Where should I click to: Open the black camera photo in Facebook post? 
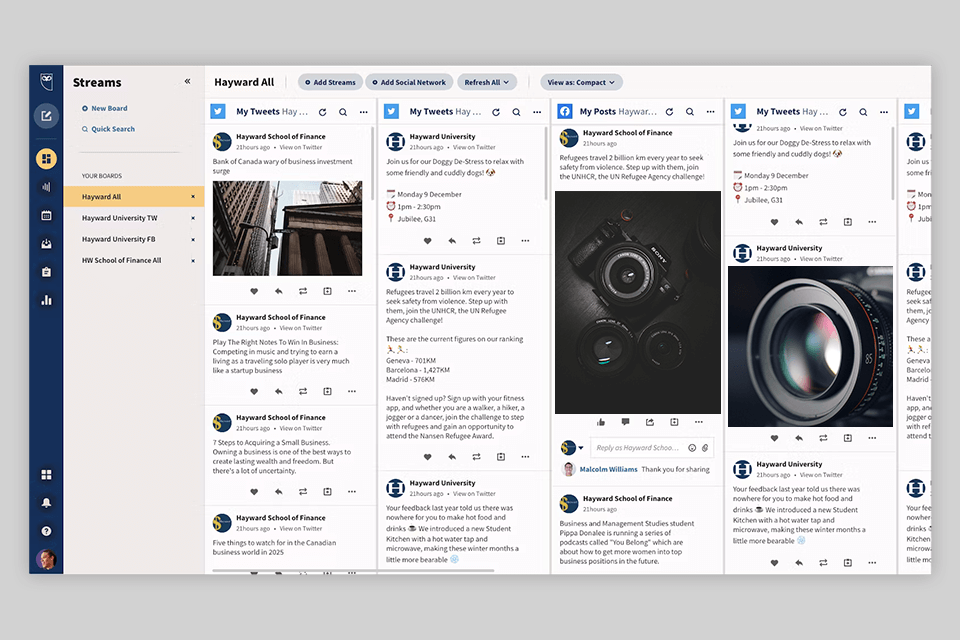tap(638, 303)
